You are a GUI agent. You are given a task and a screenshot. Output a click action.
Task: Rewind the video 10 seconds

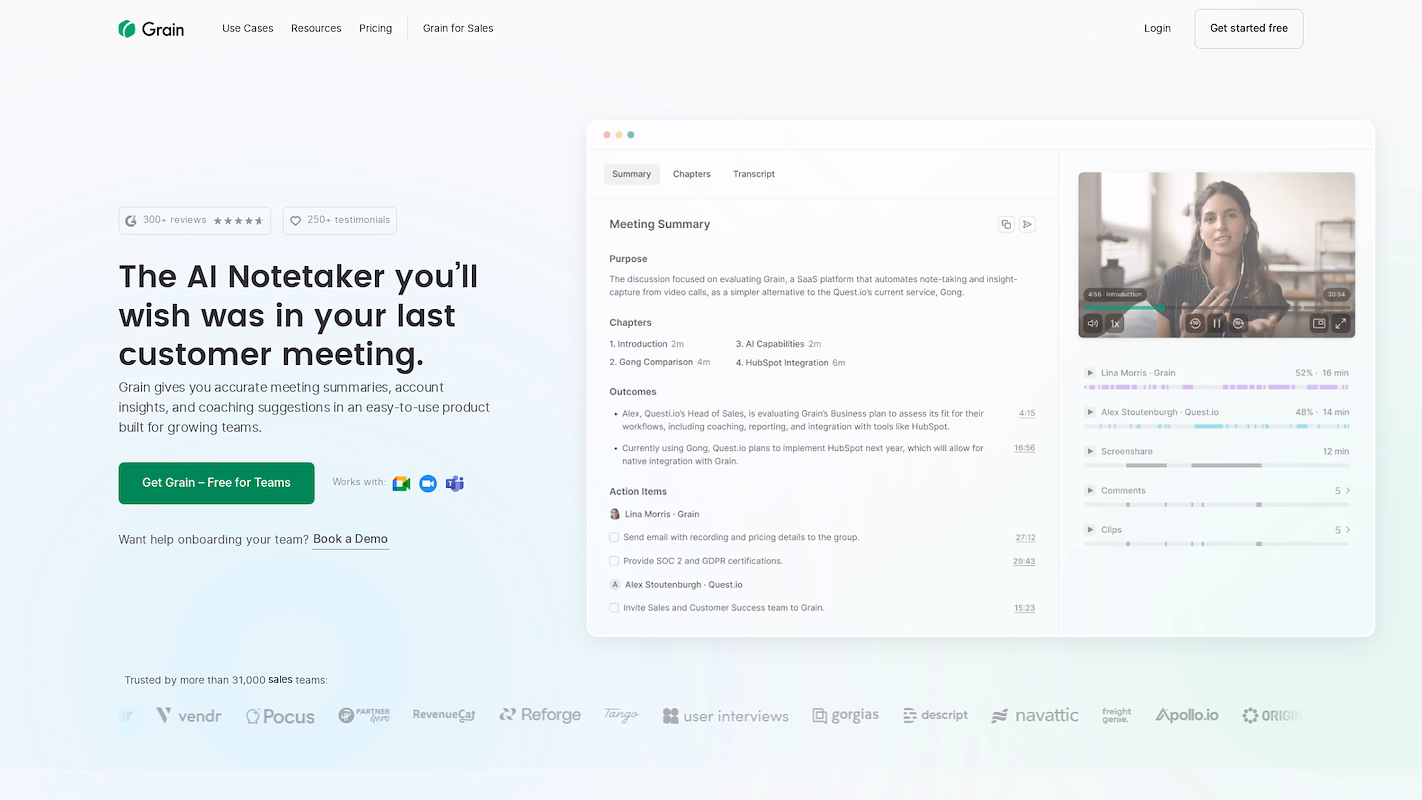click(1194, 323)
